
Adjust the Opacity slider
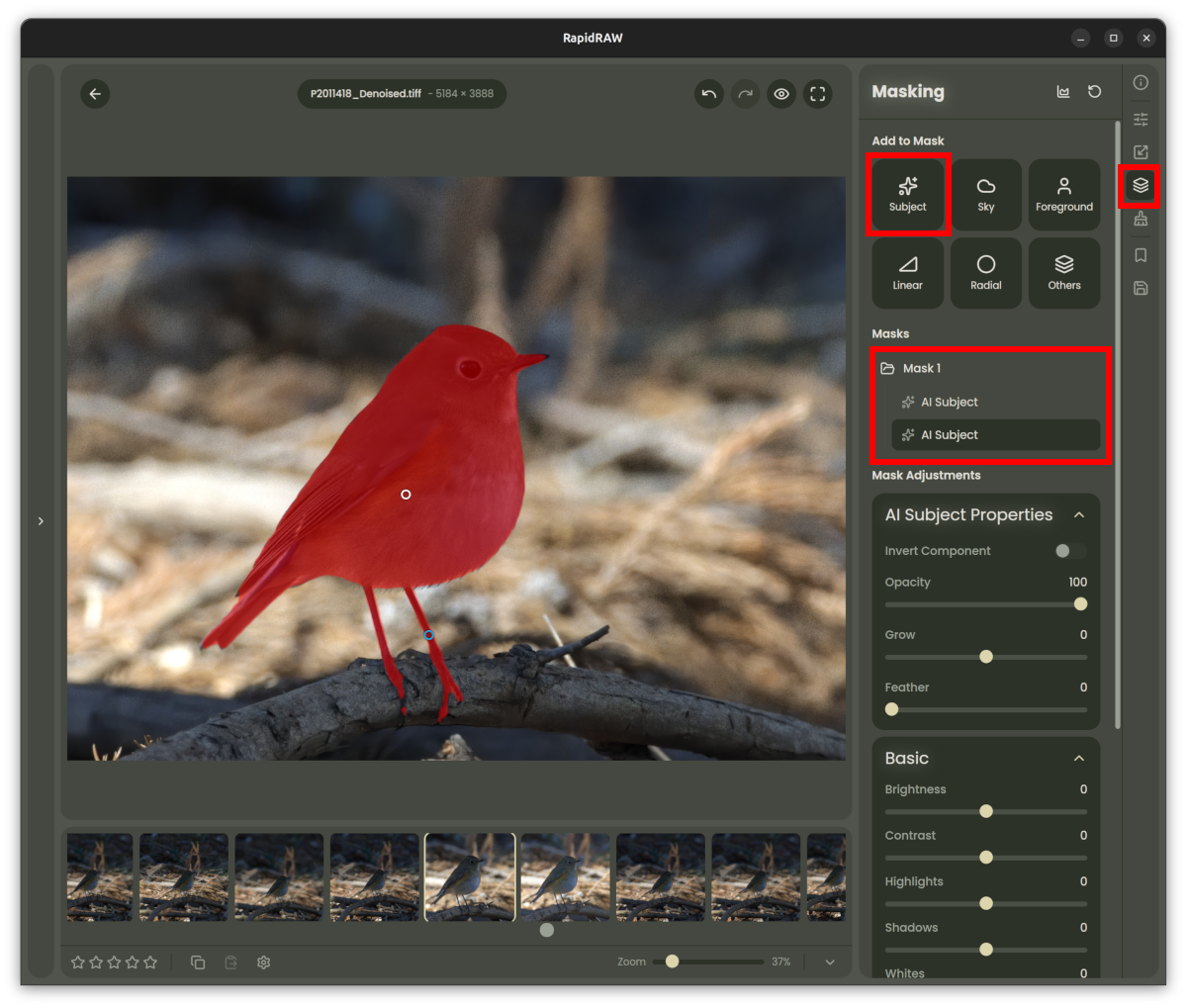(x=986, y=604)
